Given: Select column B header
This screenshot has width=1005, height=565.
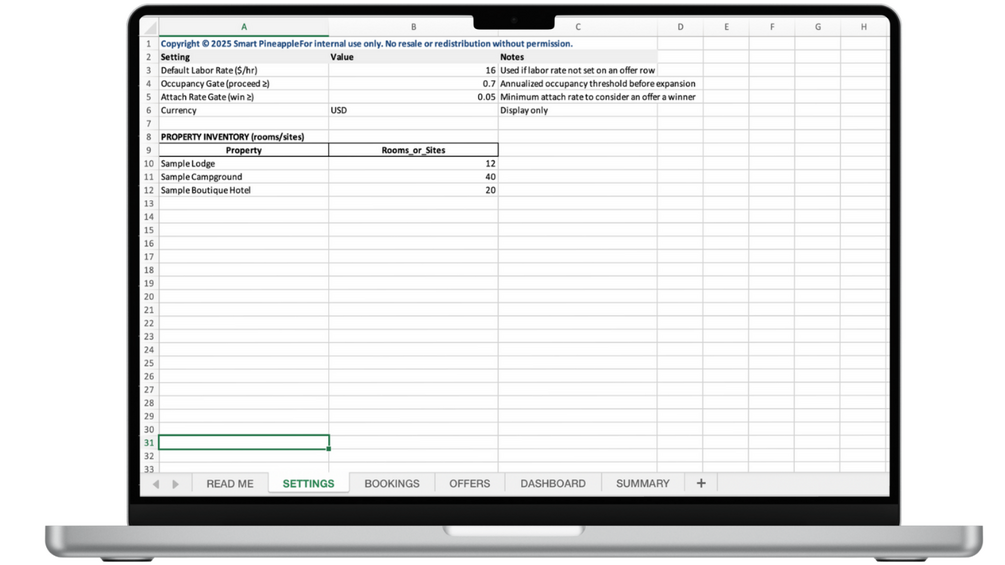Looking at the screenshot, I should (x=413, y=27).
